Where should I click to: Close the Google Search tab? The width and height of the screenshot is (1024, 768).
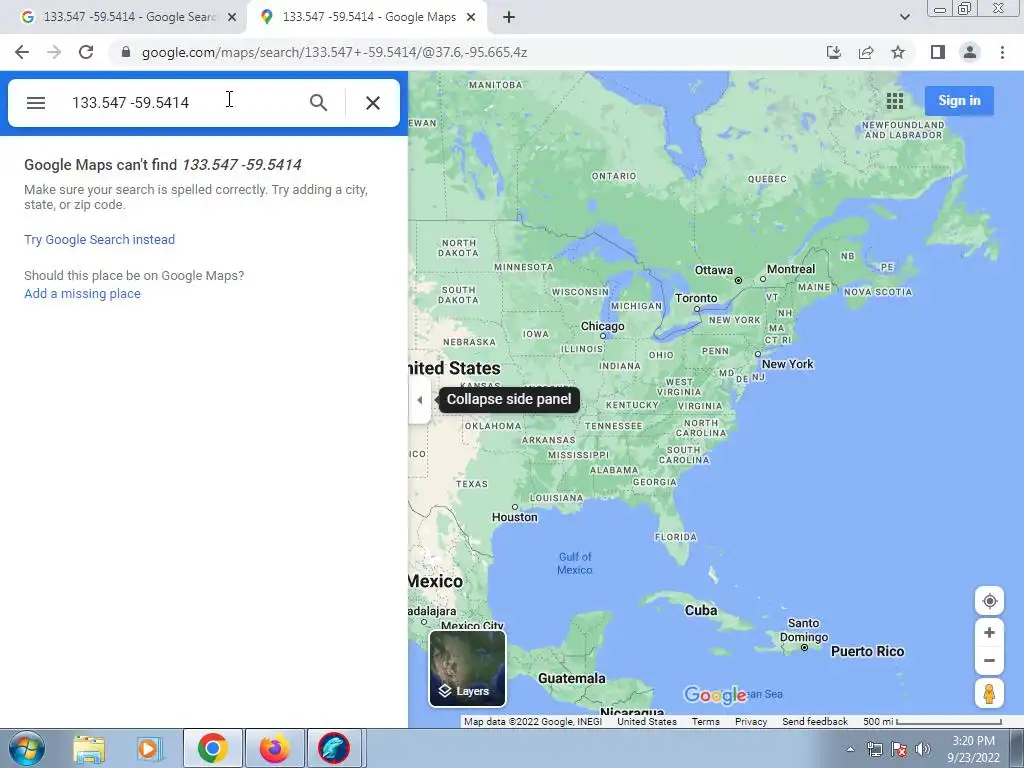232,18
